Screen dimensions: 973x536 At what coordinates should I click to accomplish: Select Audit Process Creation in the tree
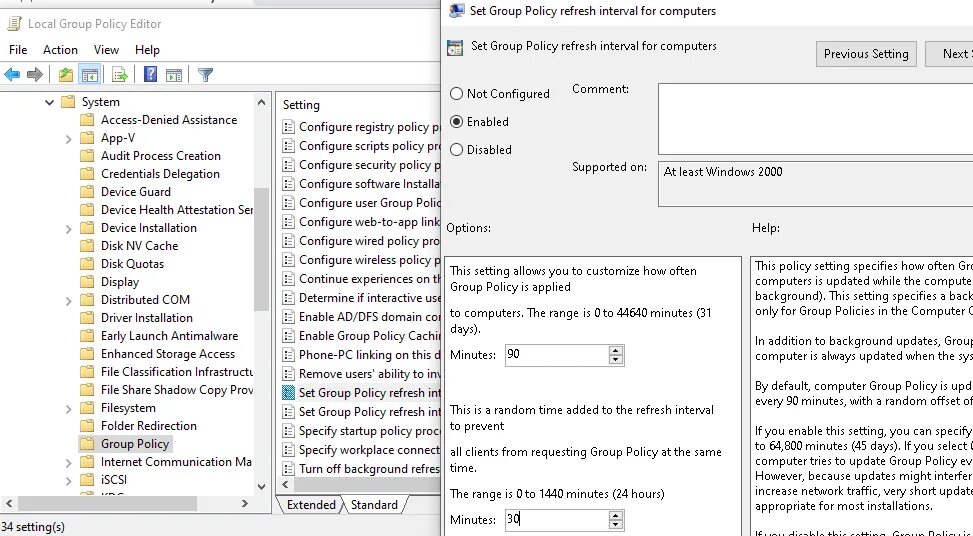point(161,156)
